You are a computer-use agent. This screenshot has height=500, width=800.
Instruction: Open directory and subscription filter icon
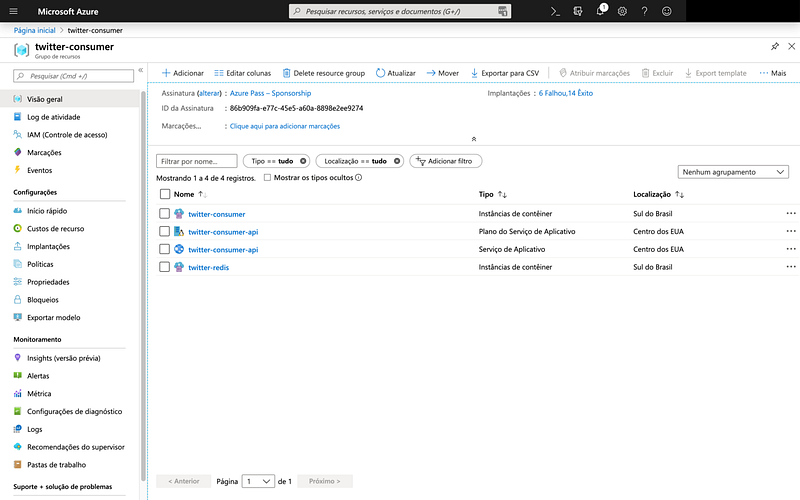578,11
